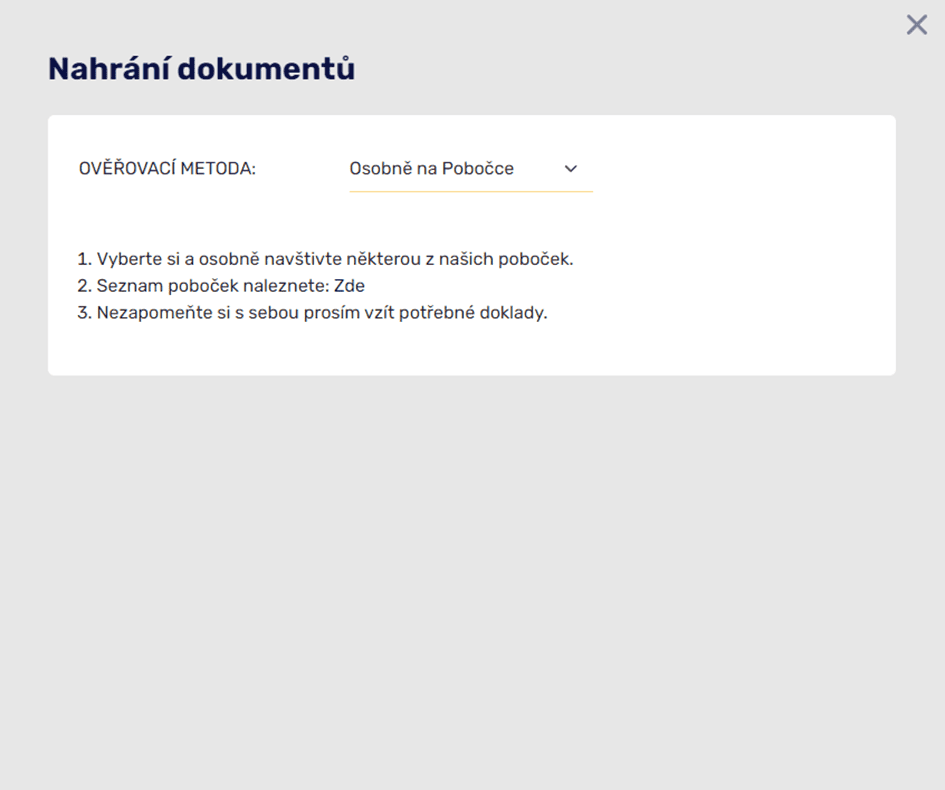The height and width of the screenshot is (790, 945).
Task: Click the 'OVĚŘOVACÍ METODA:' label
Action: [168, 168]
